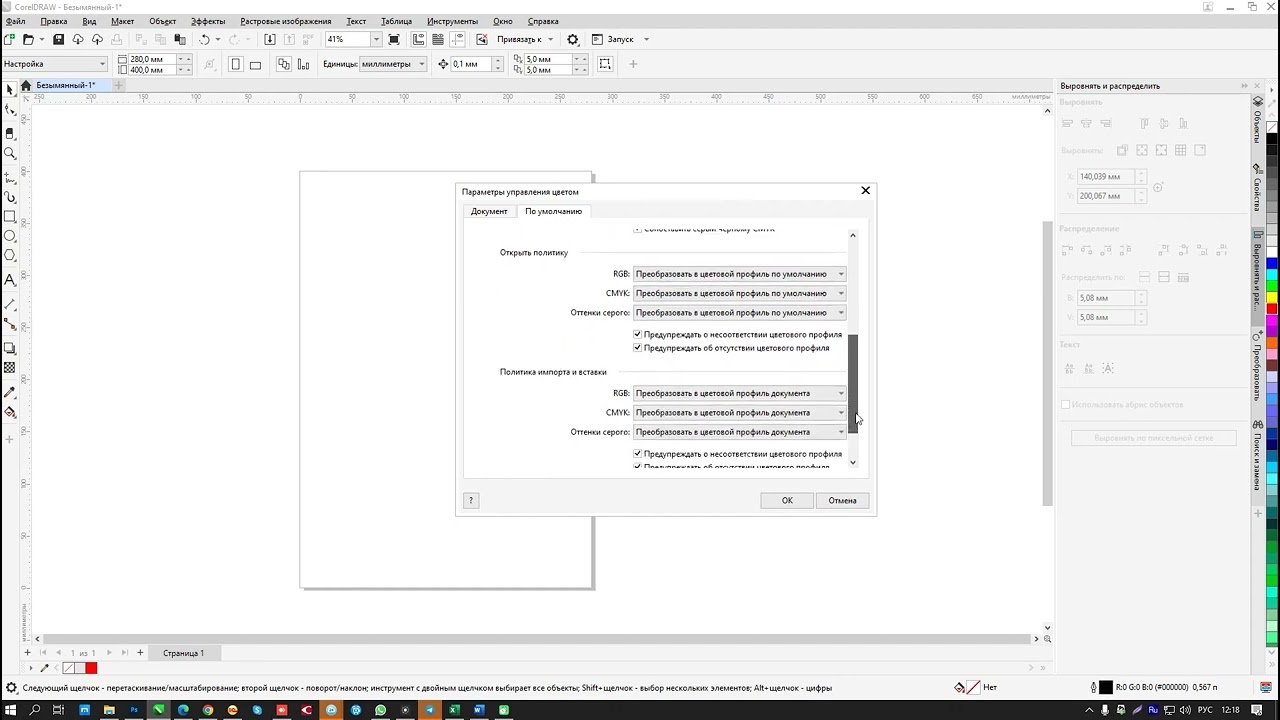Open the Оттенки серого dropdown in the Политика импорта и вставки section
The height and width of the screenshot is (720, 1280).
pyautogui.click(x=740, y=432)
